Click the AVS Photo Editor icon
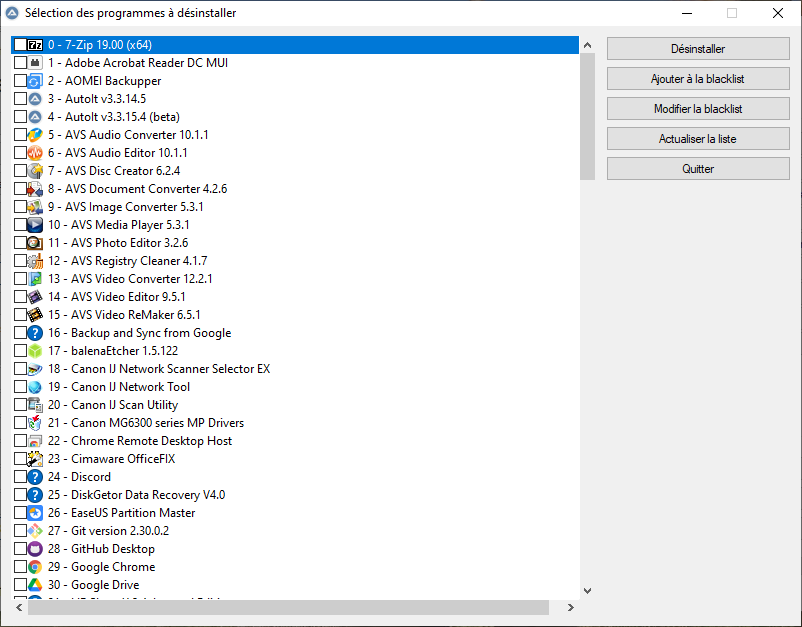This screenshot has height=627, width=802. [35, 243]
